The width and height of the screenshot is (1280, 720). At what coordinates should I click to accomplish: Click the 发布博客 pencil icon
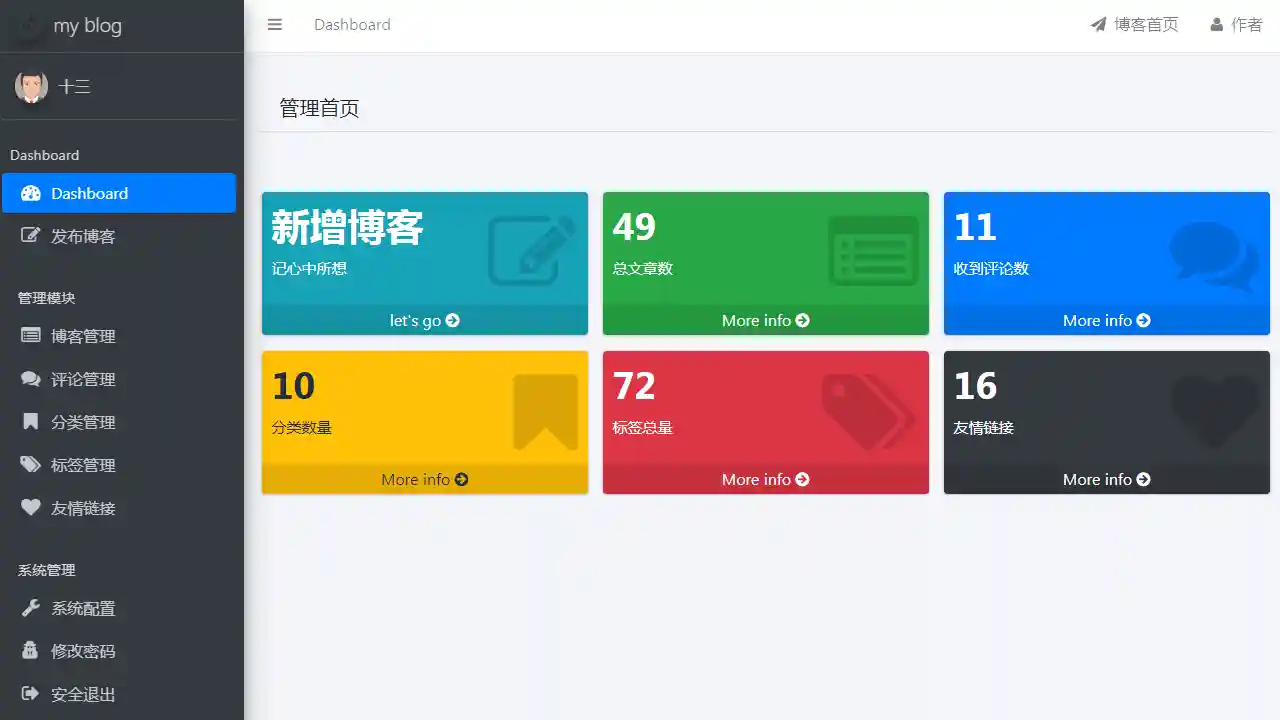pyautogui.click(x=30, y=235)
